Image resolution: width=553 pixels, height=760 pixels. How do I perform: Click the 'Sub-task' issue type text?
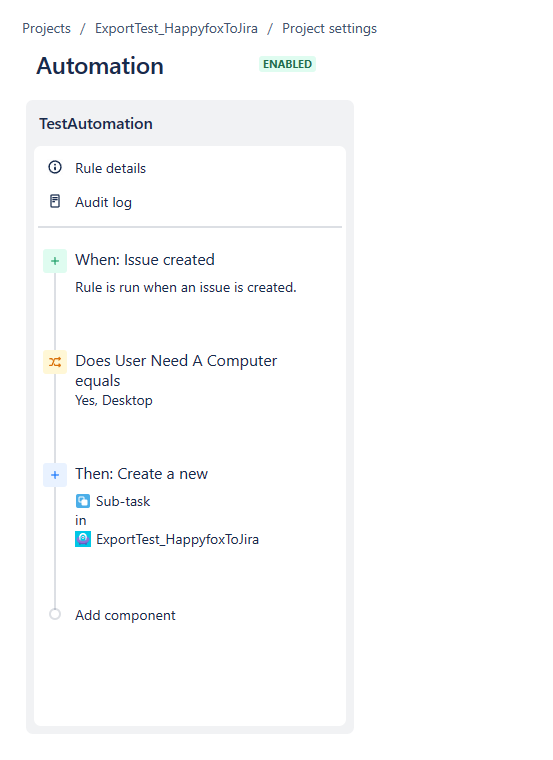pos(123,501)
